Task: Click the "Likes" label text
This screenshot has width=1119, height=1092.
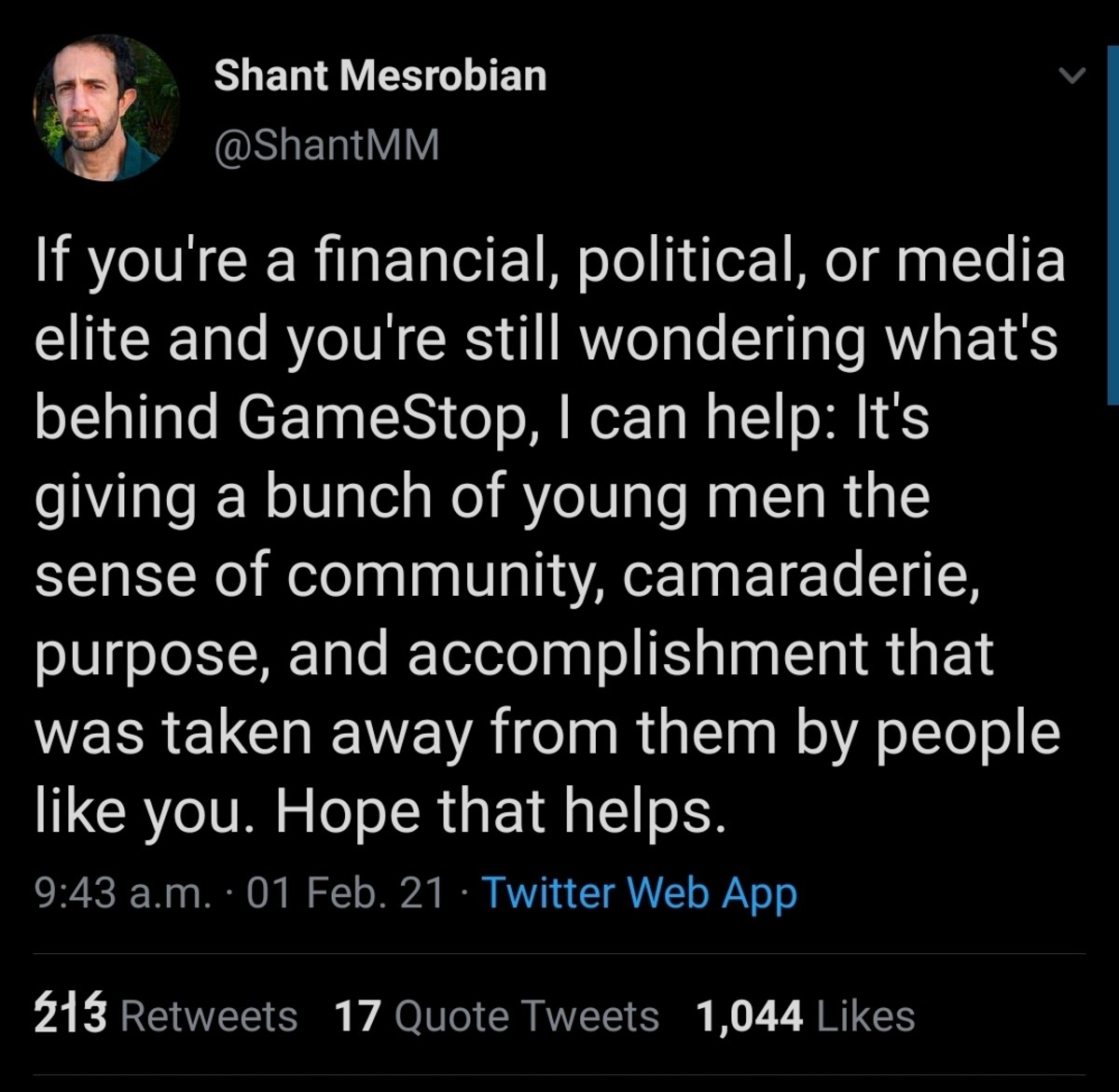Action: (x=865, y=1016)
